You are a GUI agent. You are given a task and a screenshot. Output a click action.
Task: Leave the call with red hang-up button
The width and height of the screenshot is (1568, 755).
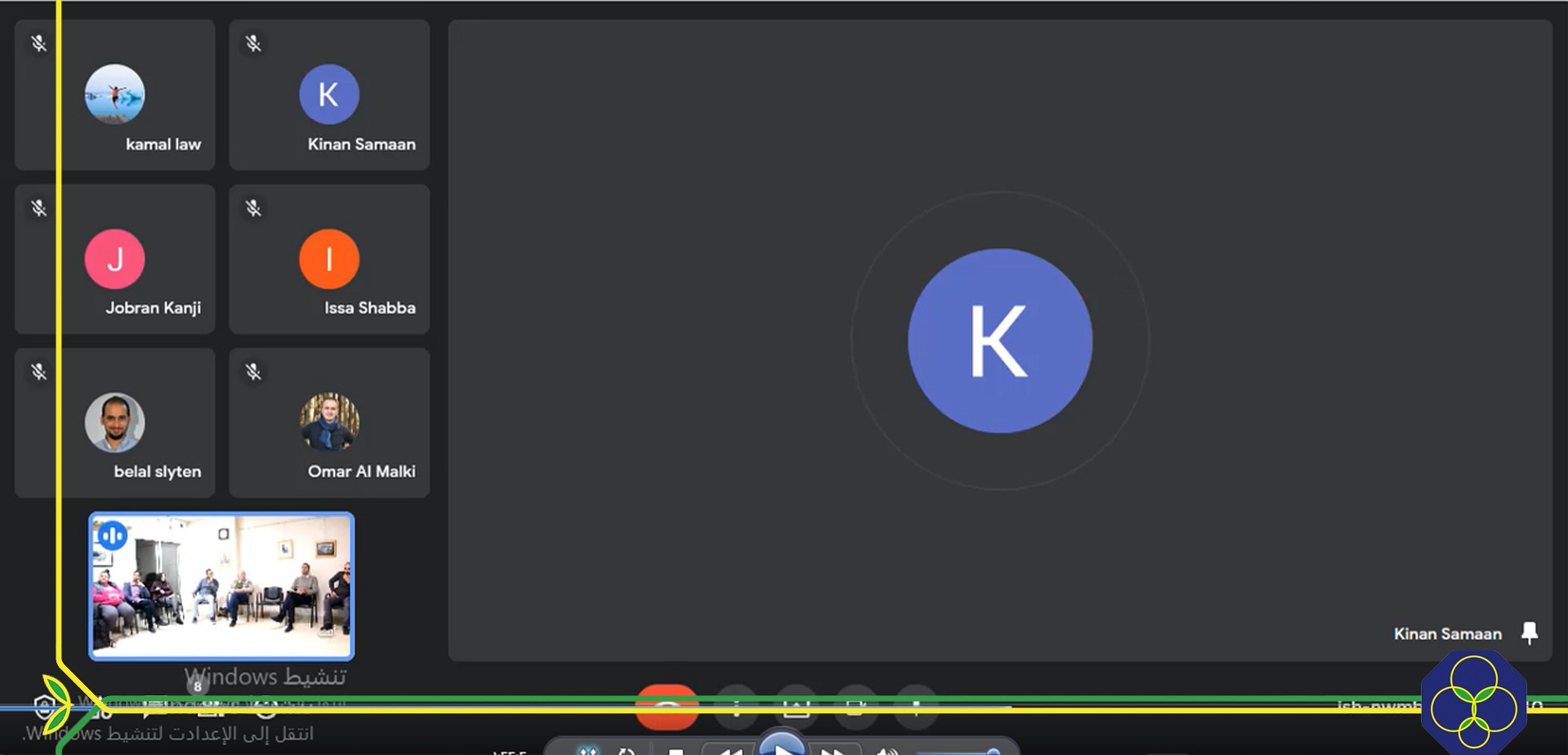666,706
